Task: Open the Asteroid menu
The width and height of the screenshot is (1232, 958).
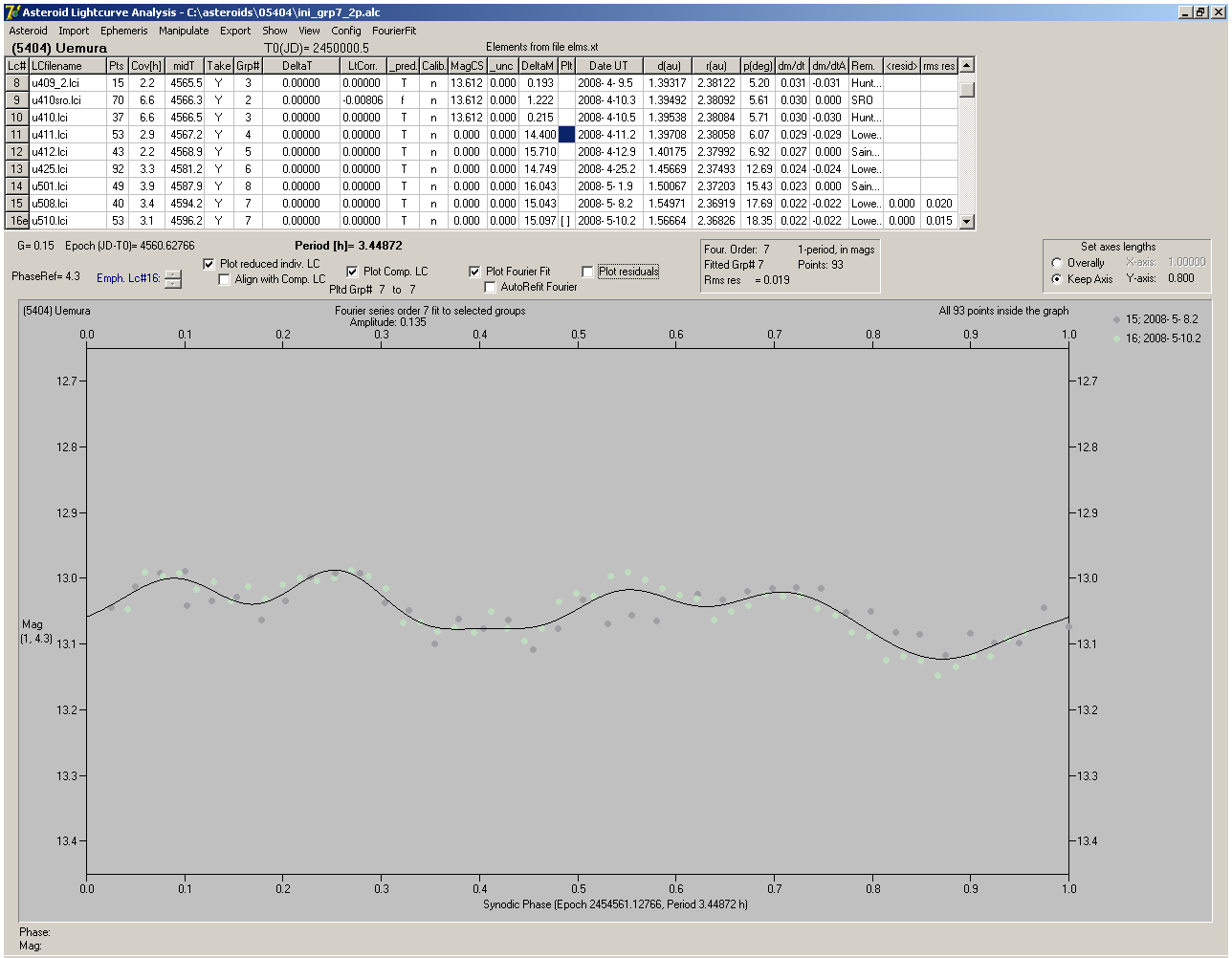Action: pos(28,31)
